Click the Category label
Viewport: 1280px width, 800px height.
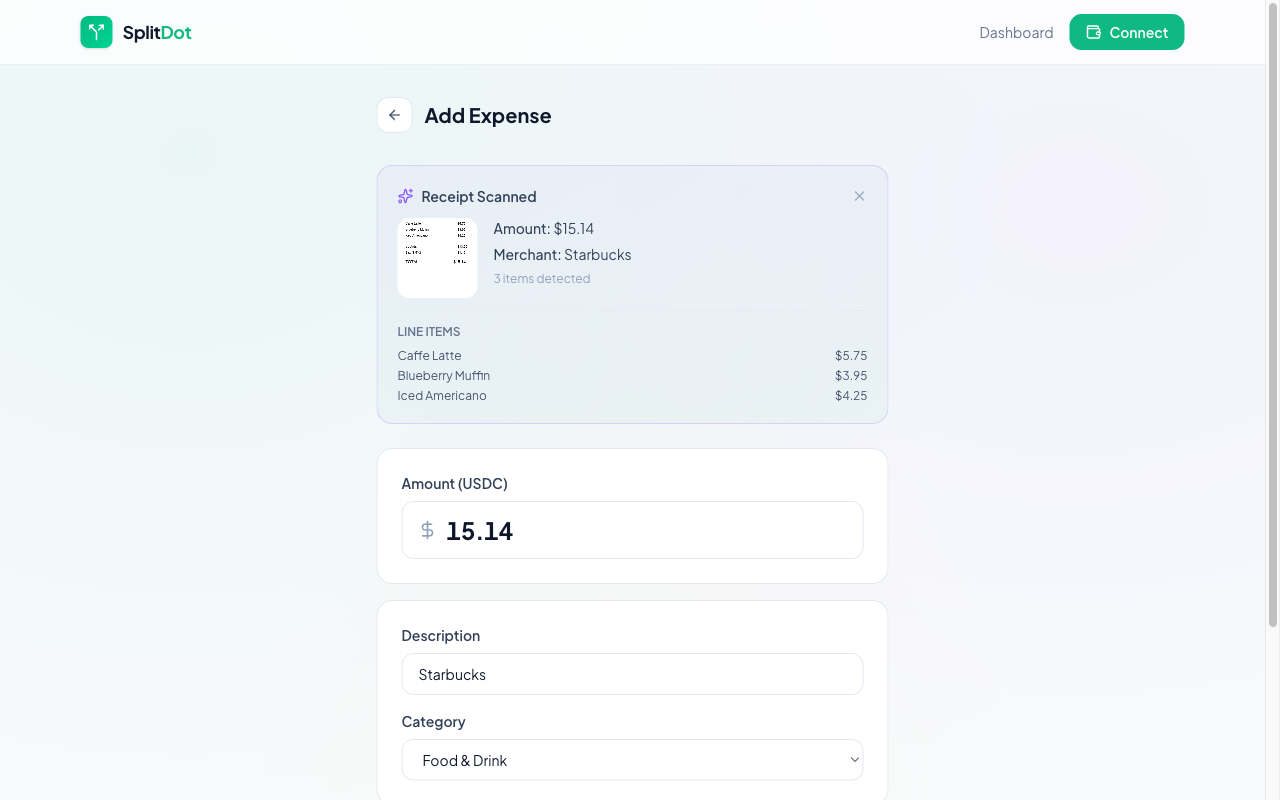[x=433, y=722]
